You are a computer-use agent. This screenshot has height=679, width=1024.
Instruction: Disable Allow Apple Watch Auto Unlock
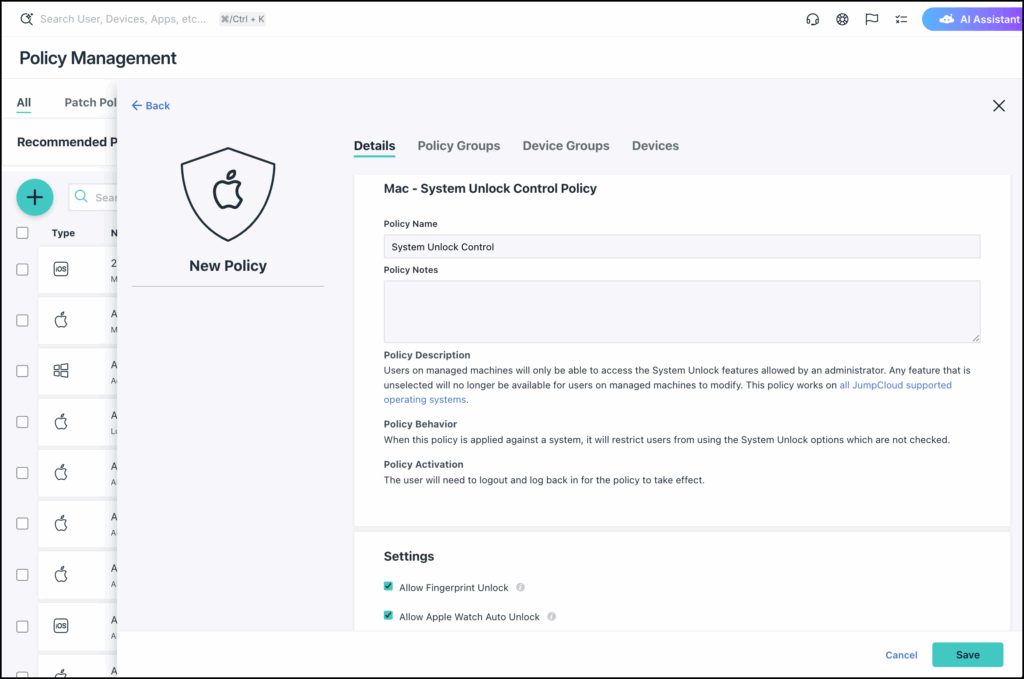click(388, 616)
